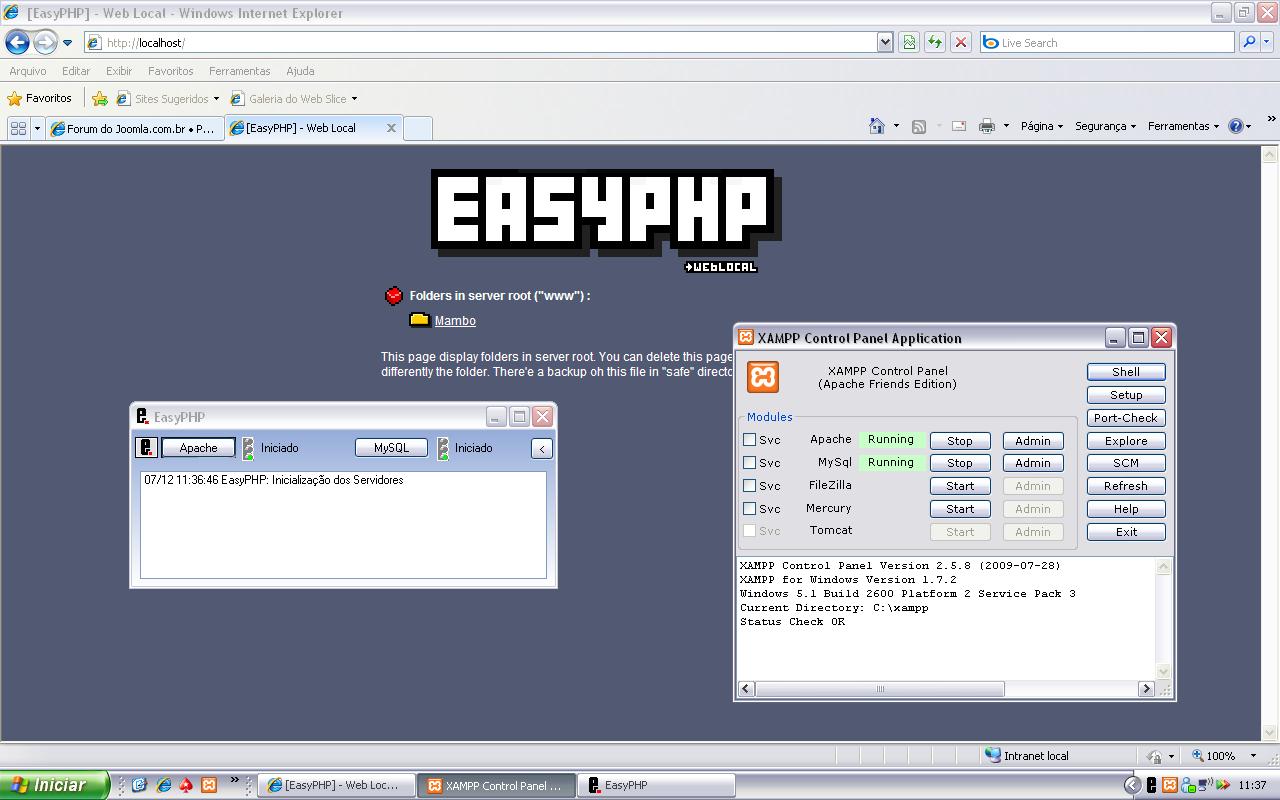1280x800 pixels.
Task: Click the Iniciar start button
Action: coord(54,785)
